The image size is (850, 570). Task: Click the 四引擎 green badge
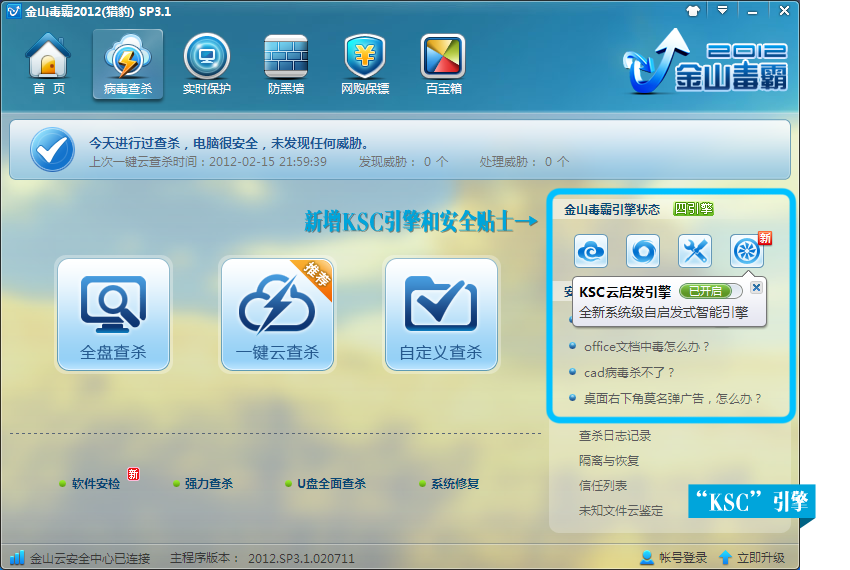point(693,209)
